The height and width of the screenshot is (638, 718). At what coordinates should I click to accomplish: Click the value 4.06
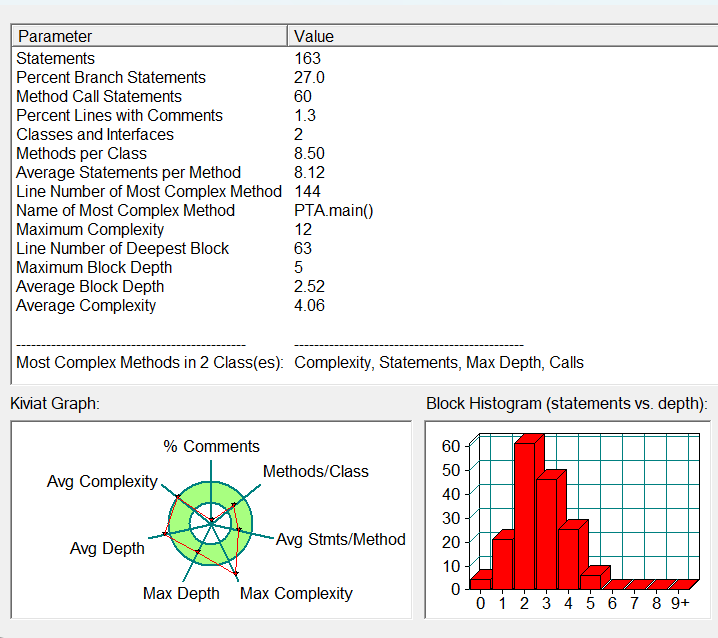pyautogui.click(x=309, y=305)
